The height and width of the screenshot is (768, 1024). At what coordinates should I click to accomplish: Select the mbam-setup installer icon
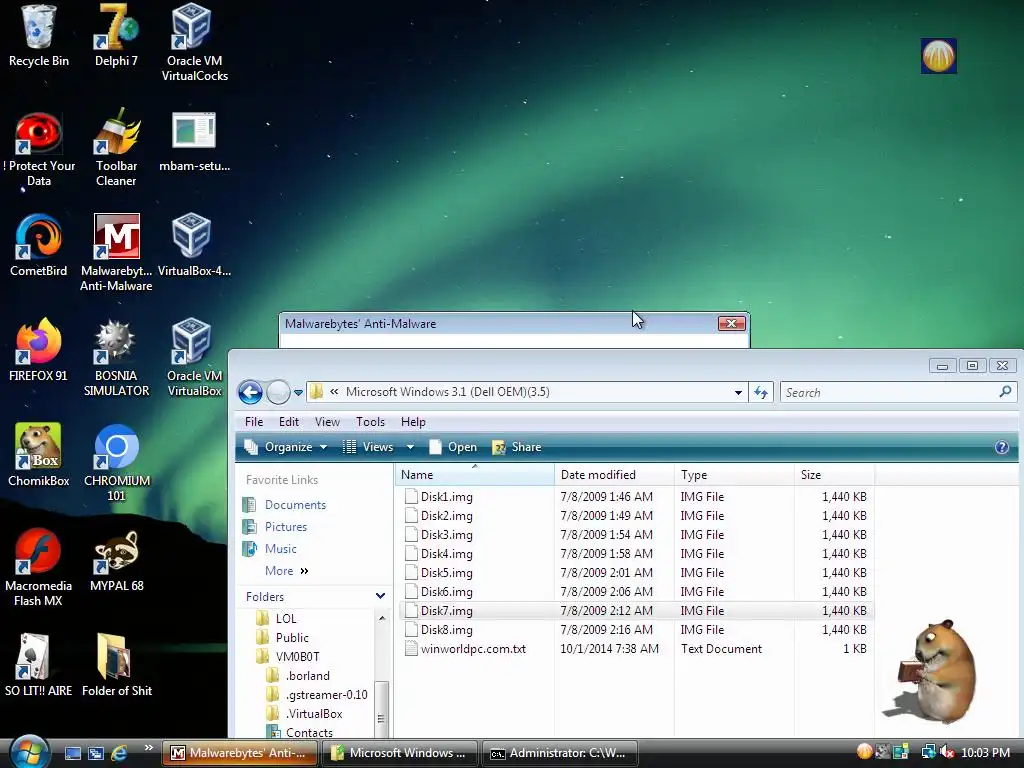point(194,141)
